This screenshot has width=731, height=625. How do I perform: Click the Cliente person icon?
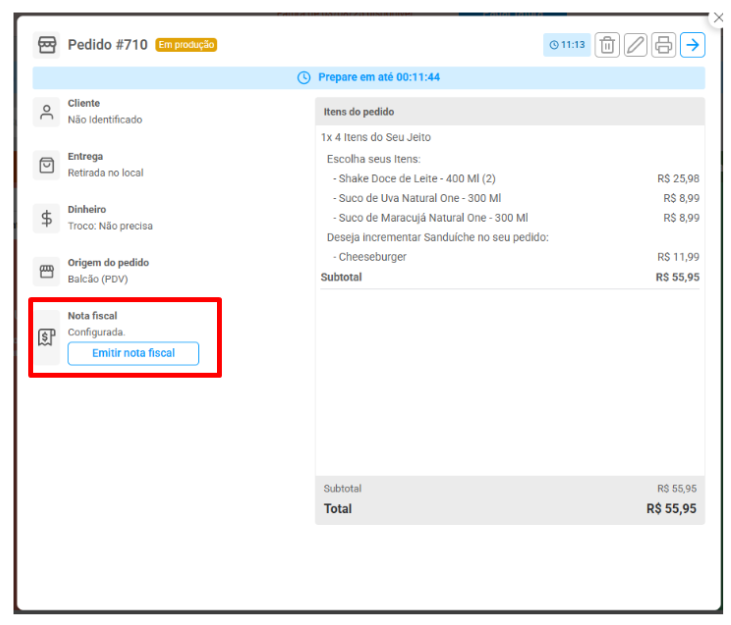coord(47,112)
